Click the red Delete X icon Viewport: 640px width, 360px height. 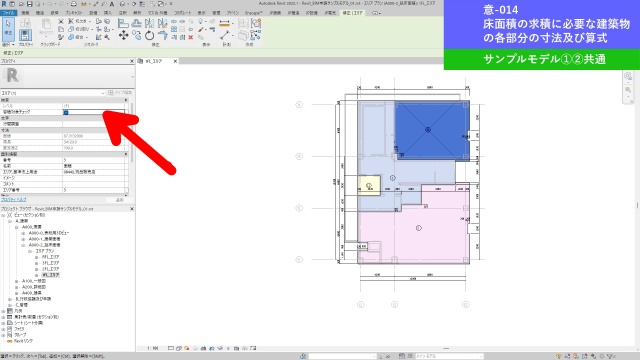[191, 37]
